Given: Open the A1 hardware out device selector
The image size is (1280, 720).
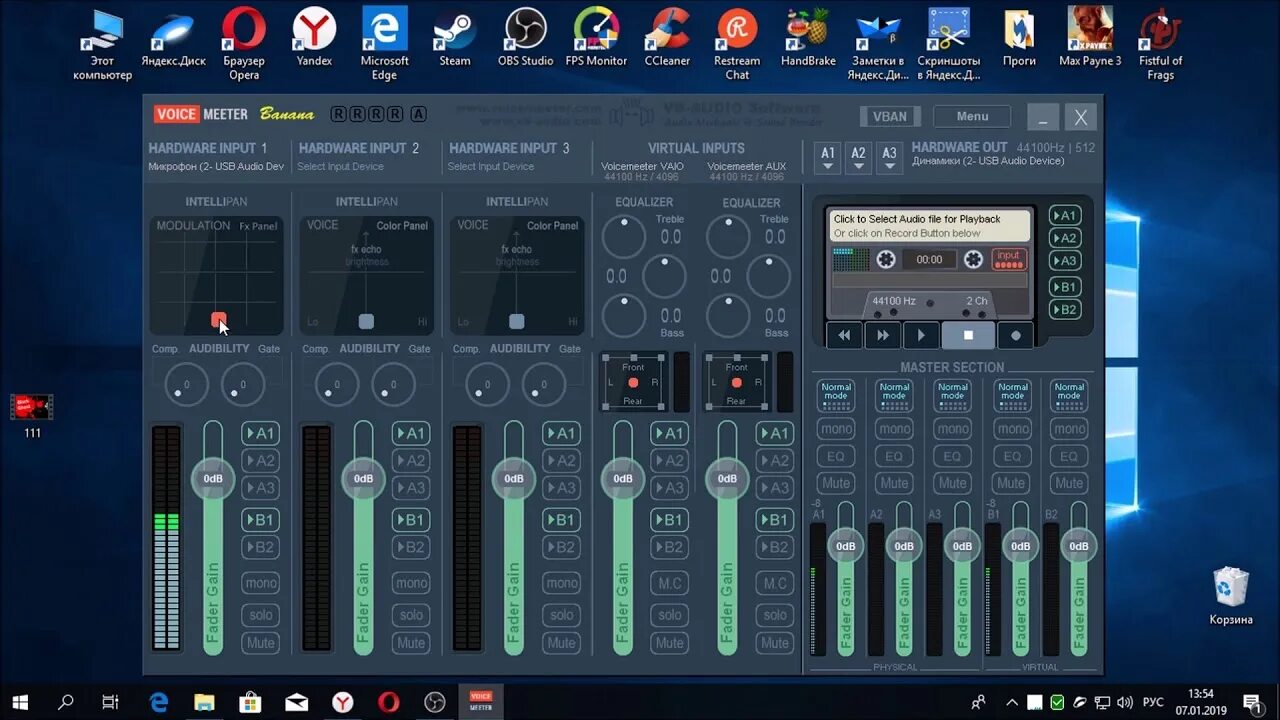Looking at the screenshot, I should click(827, 155).
